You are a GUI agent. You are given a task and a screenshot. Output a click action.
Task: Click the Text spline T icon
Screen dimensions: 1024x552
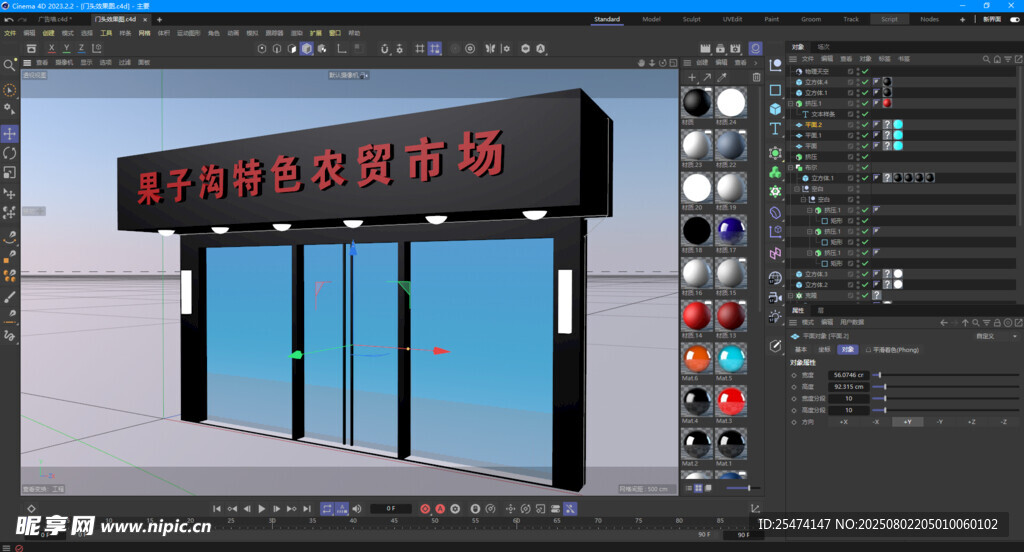(x=775, y=130)
